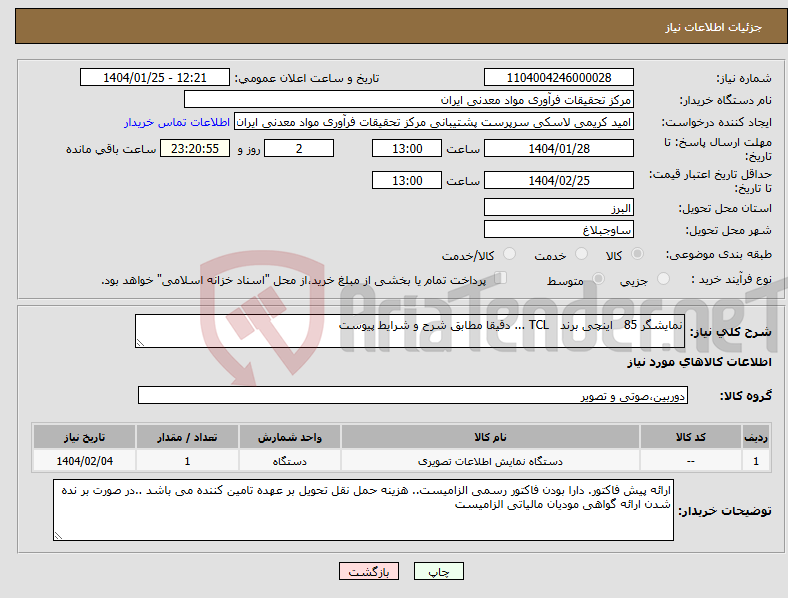The height and width of the screenshot is (598, 788).
Task: Click the remaining time field 23:20:55
Action: [195, 148]
